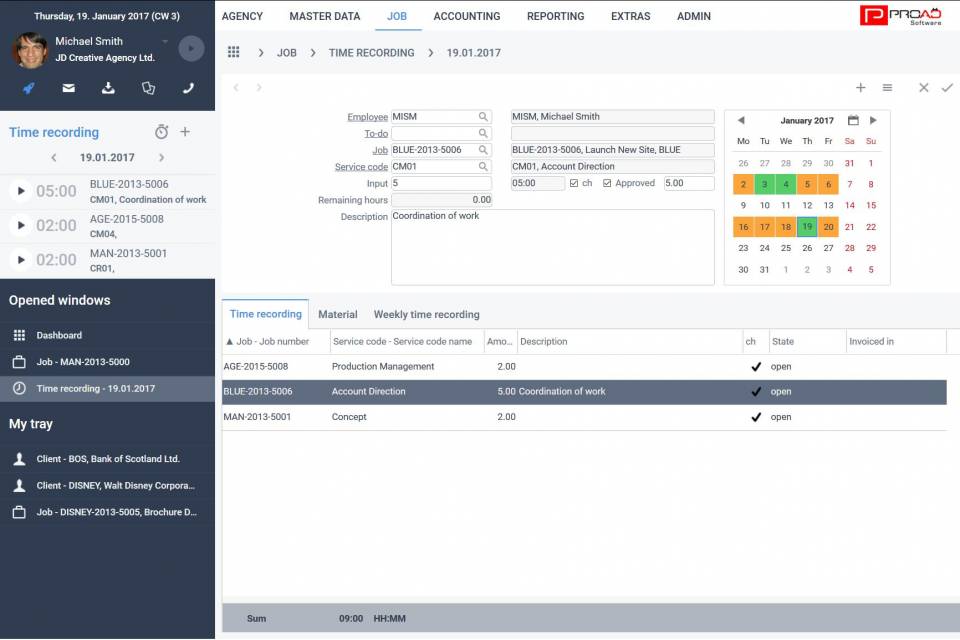Open the mail envelope icon

[x=69, y=88]
